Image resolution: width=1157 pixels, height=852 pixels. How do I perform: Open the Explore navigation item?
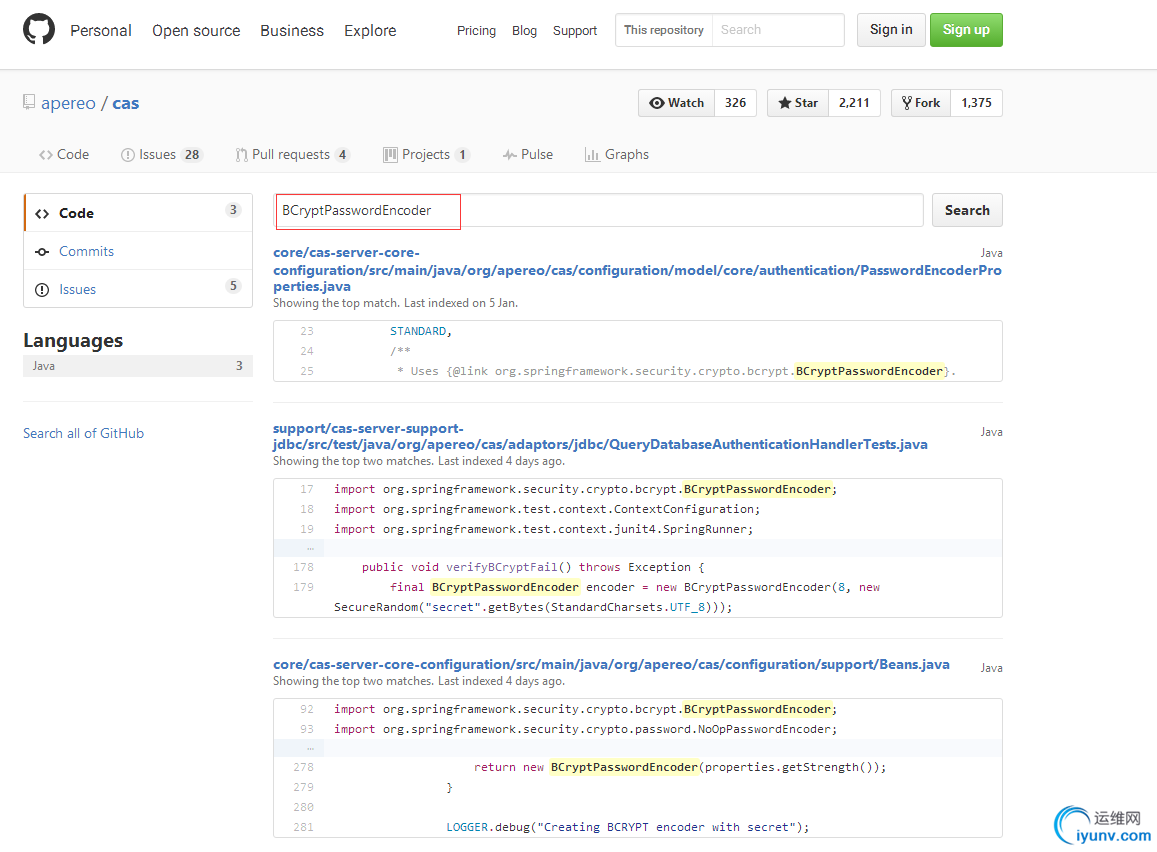point(370,31)
